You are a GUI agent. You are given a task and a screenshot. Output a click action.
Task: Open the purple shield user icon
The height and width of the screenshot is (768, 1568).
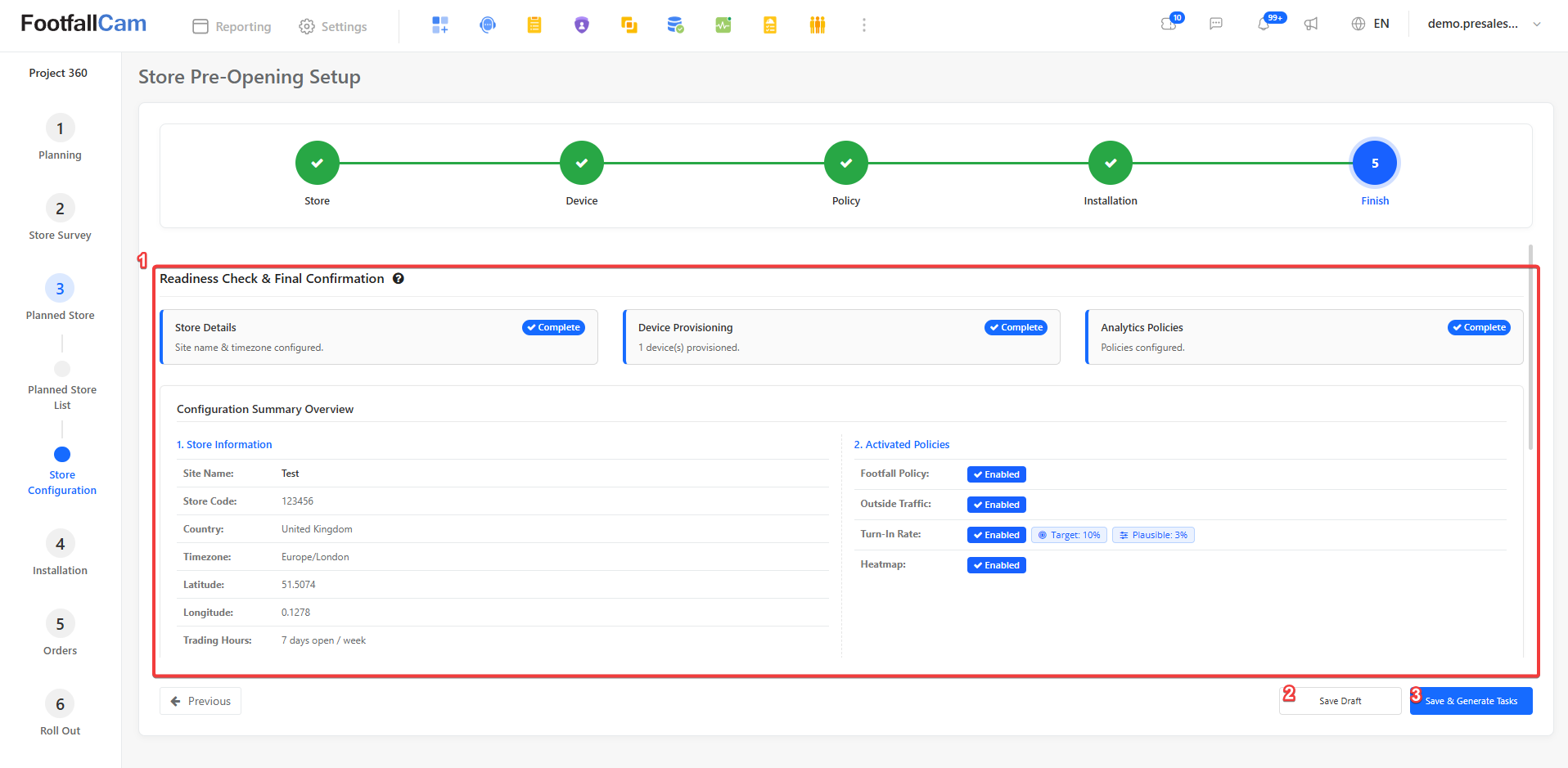tap(582, 25)
